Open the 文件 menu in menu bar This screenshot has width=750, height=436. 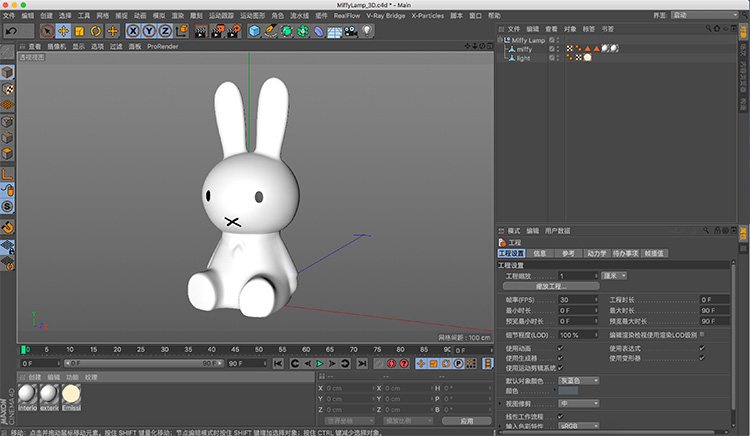point(9,16)
